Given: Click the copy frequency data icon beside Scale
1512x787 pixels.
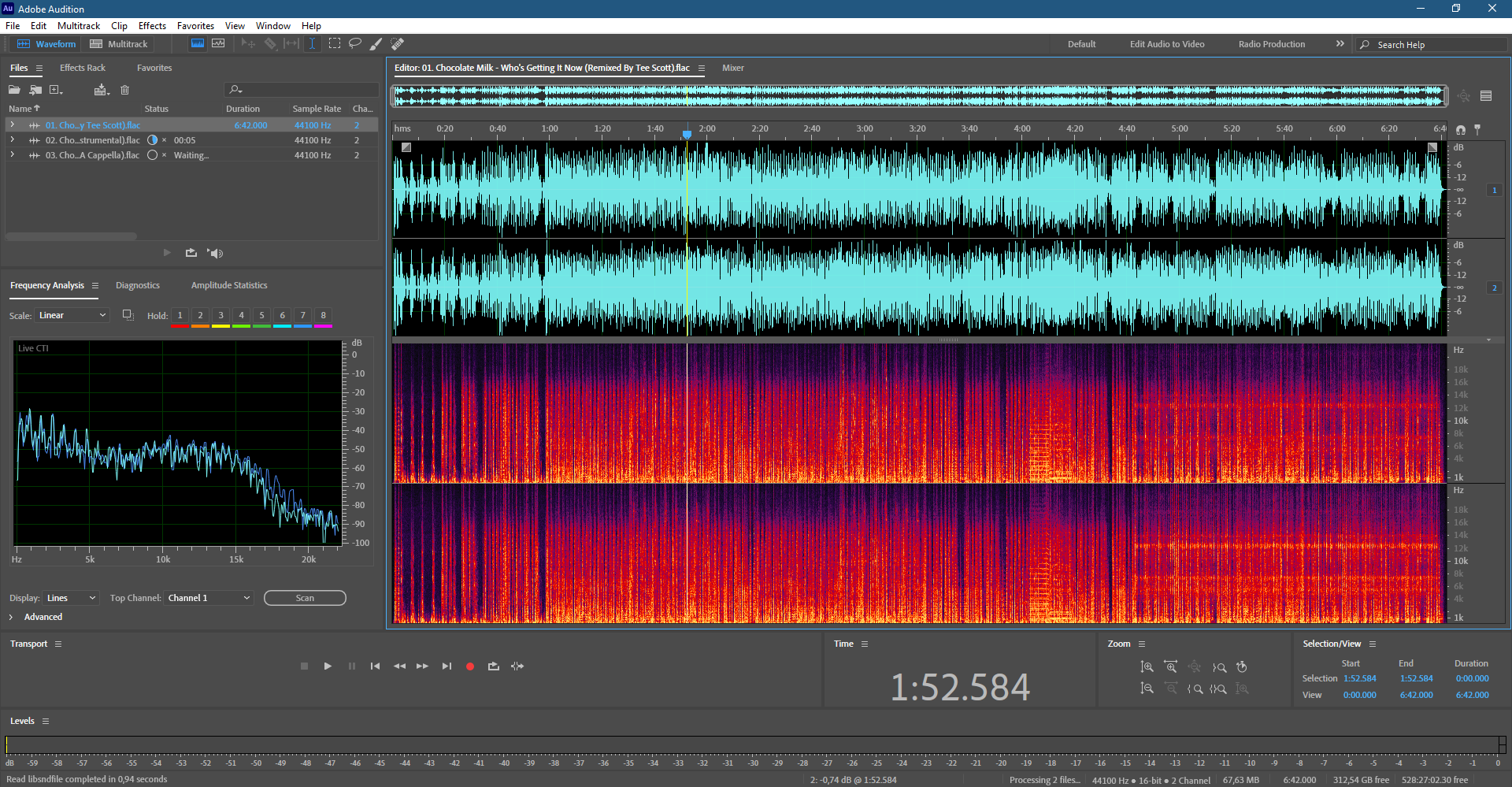Looking at the screenshot, I should (x=128, y=315).
